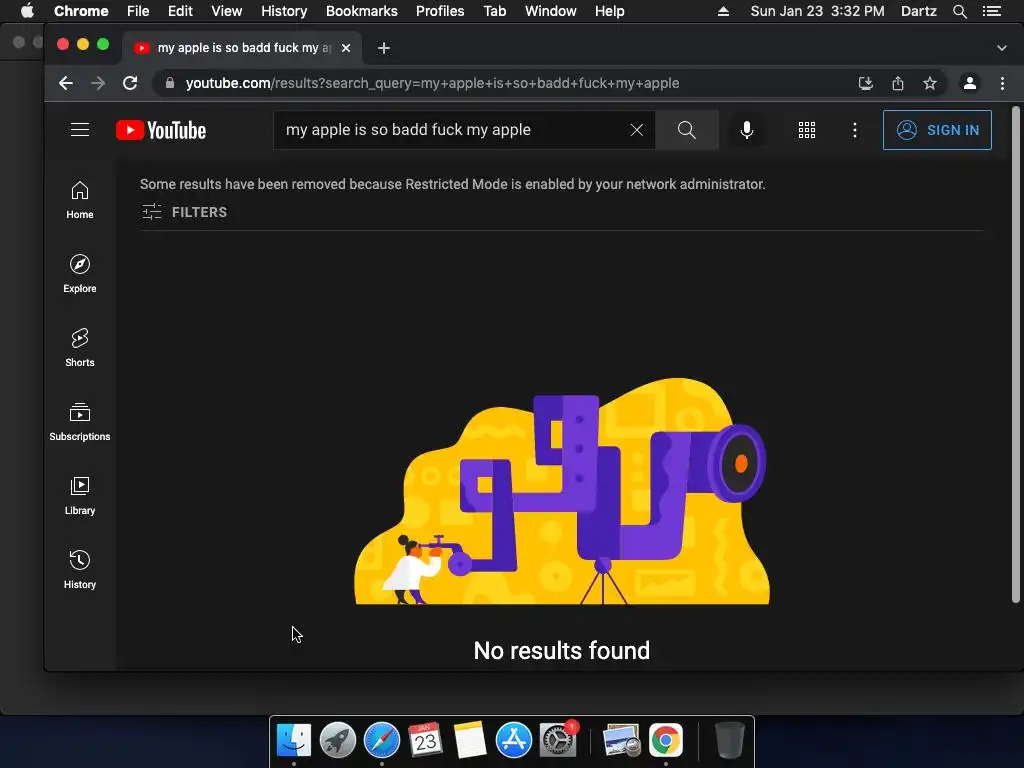Open Subscriptions in the sidebar

pos(80,422)
